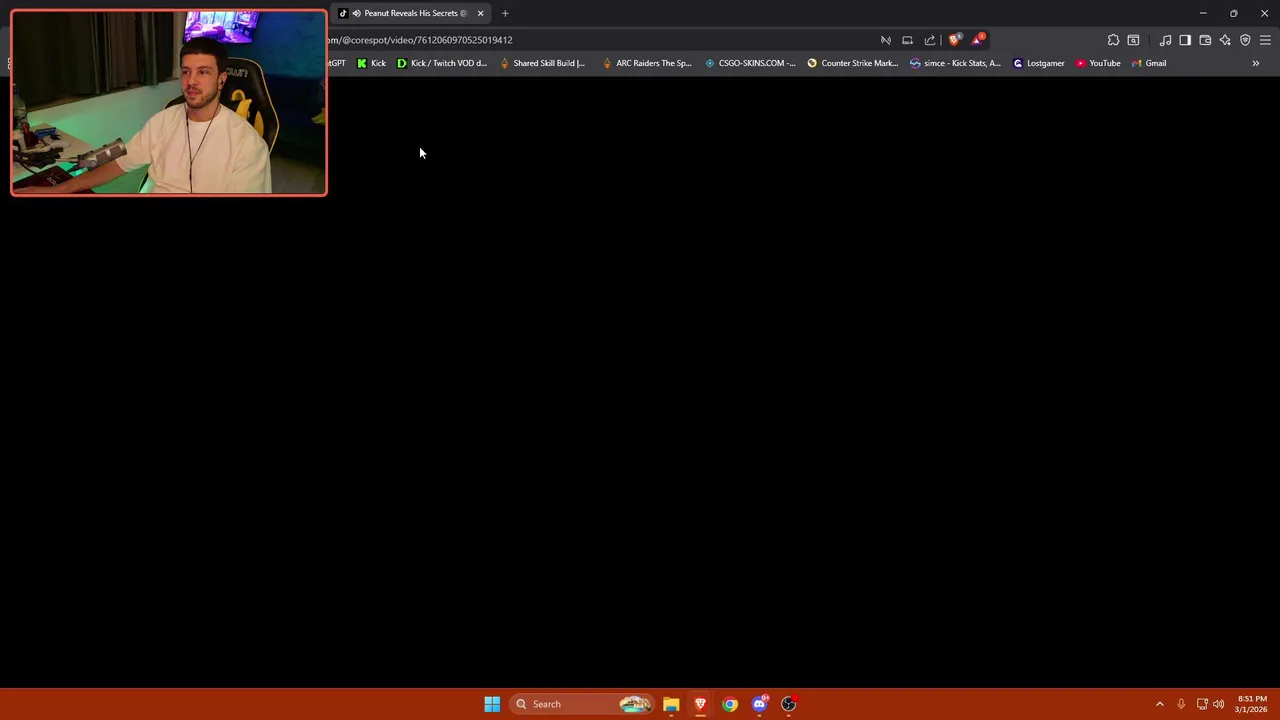Open OBS Studio from taskbar
This screenshot has height=720, width=1280.
(788, 704)
